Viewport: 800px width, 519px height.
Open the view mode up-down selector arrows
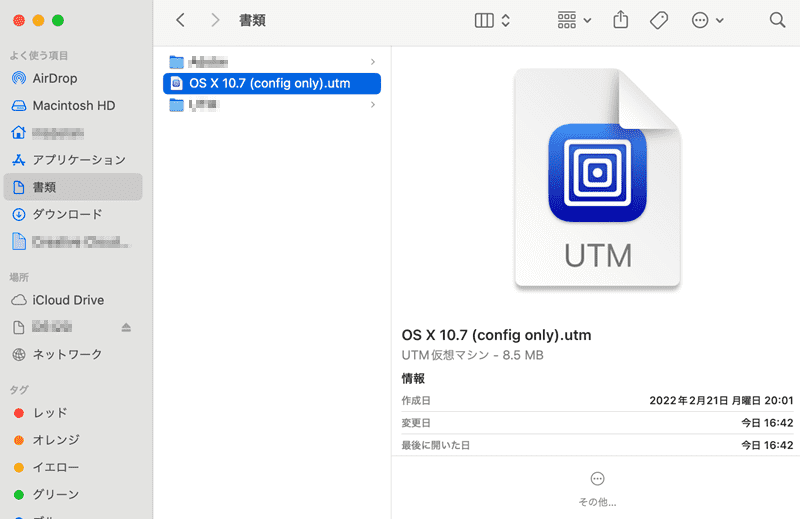(x=506, y=20)
